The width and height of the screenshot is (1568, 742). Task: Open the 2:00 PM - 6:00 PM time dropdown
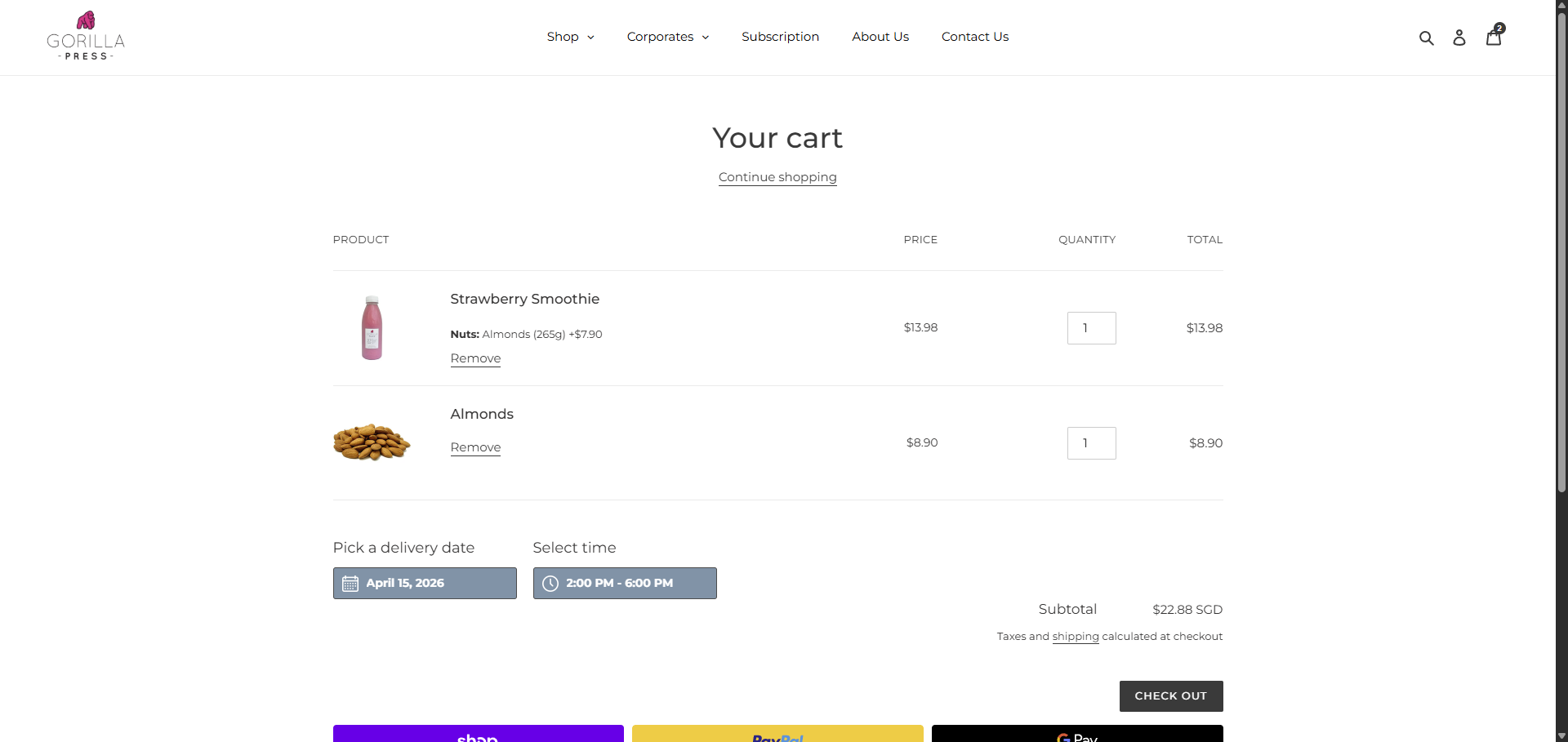coord(625,584)
